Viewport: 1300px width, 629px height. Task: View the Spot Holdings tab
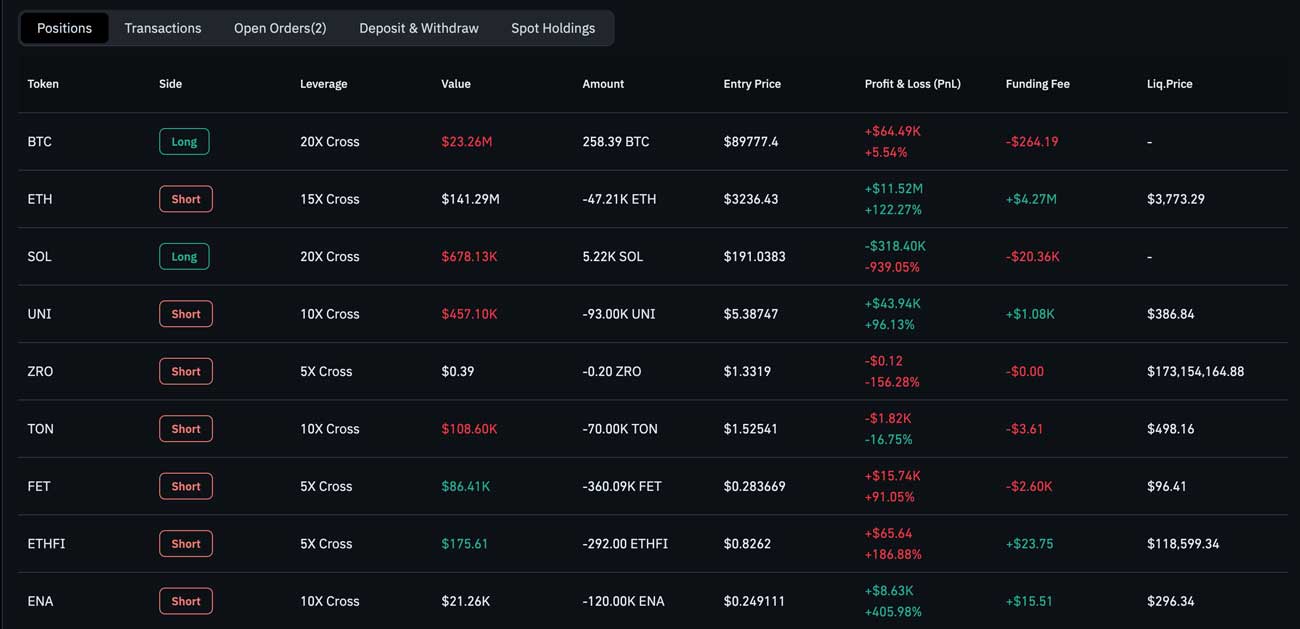(x=553, y=27)
